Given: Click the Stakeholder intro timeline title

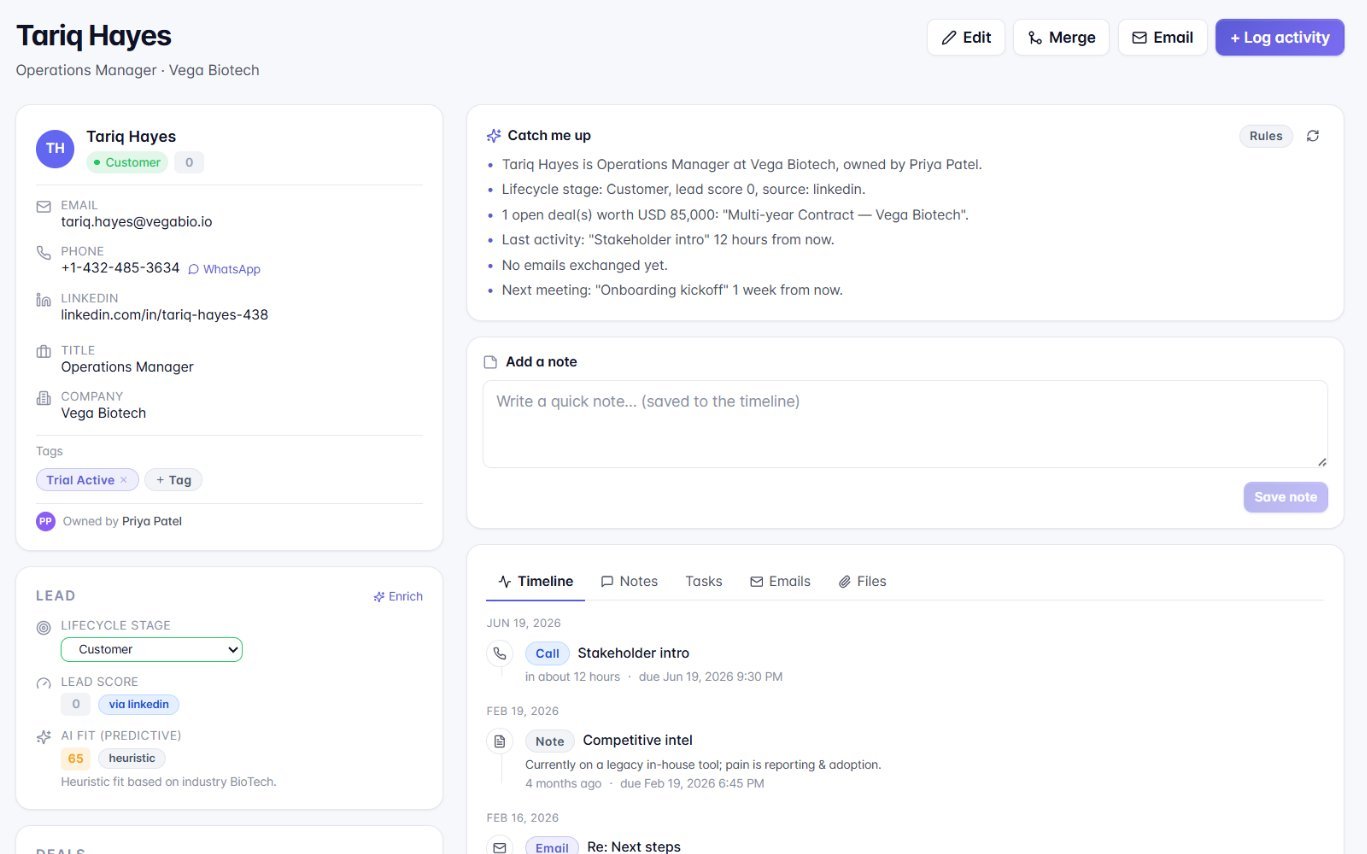Looking at the screenshot, I should (633, 654).
